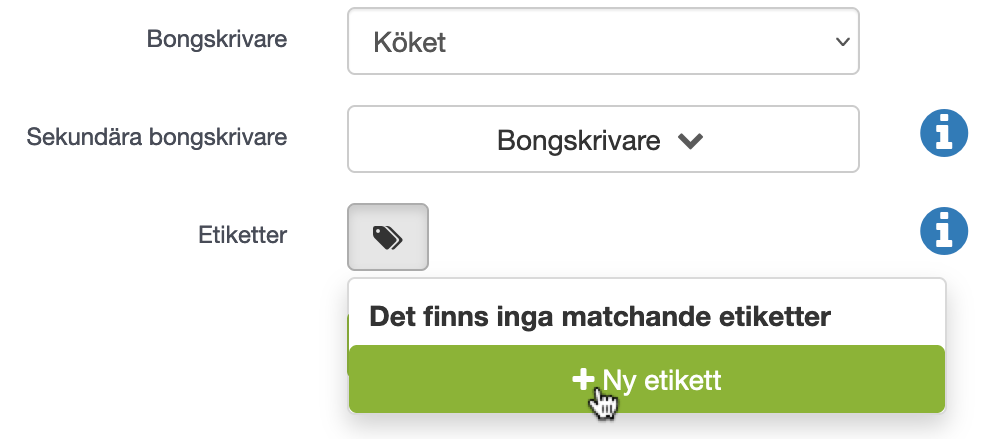Click the Bongskrivare field label

(217, 39)
